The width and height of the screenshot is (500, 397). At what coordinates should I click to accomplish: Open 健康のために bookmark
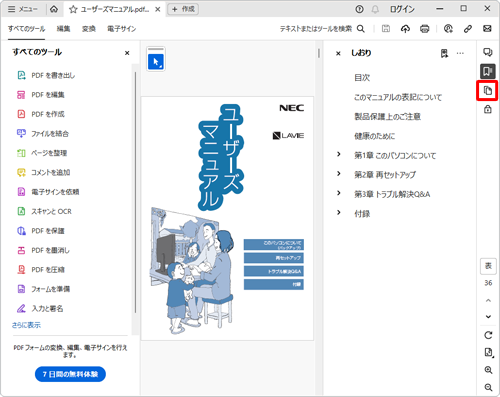pyautogui.click(x=374, y=136)
